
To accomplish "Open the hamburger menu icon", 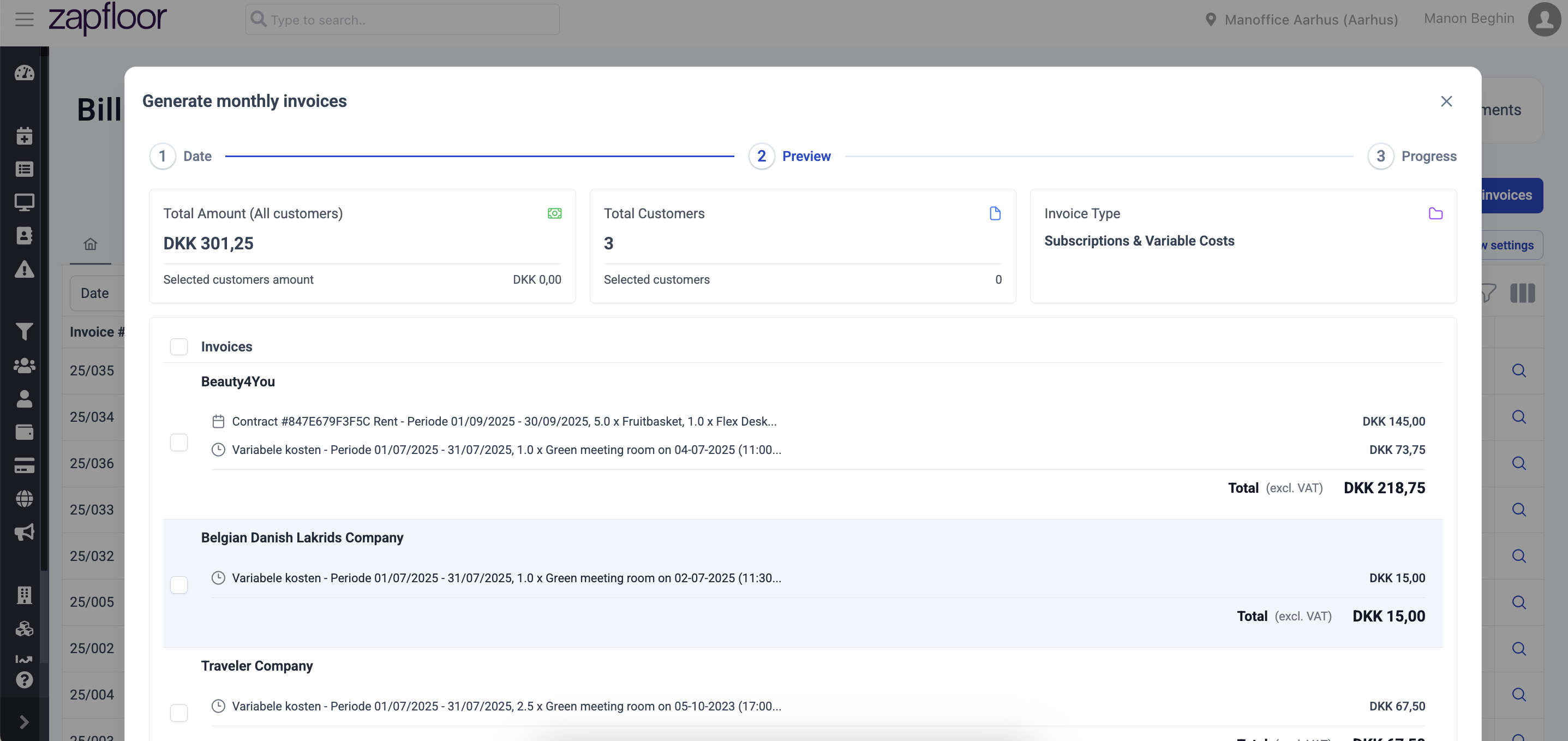I will [25, 20].
